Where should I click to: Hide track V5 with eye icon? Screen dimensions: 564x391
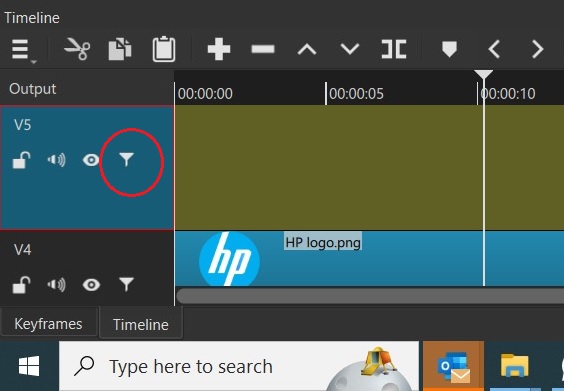(91, 160)
